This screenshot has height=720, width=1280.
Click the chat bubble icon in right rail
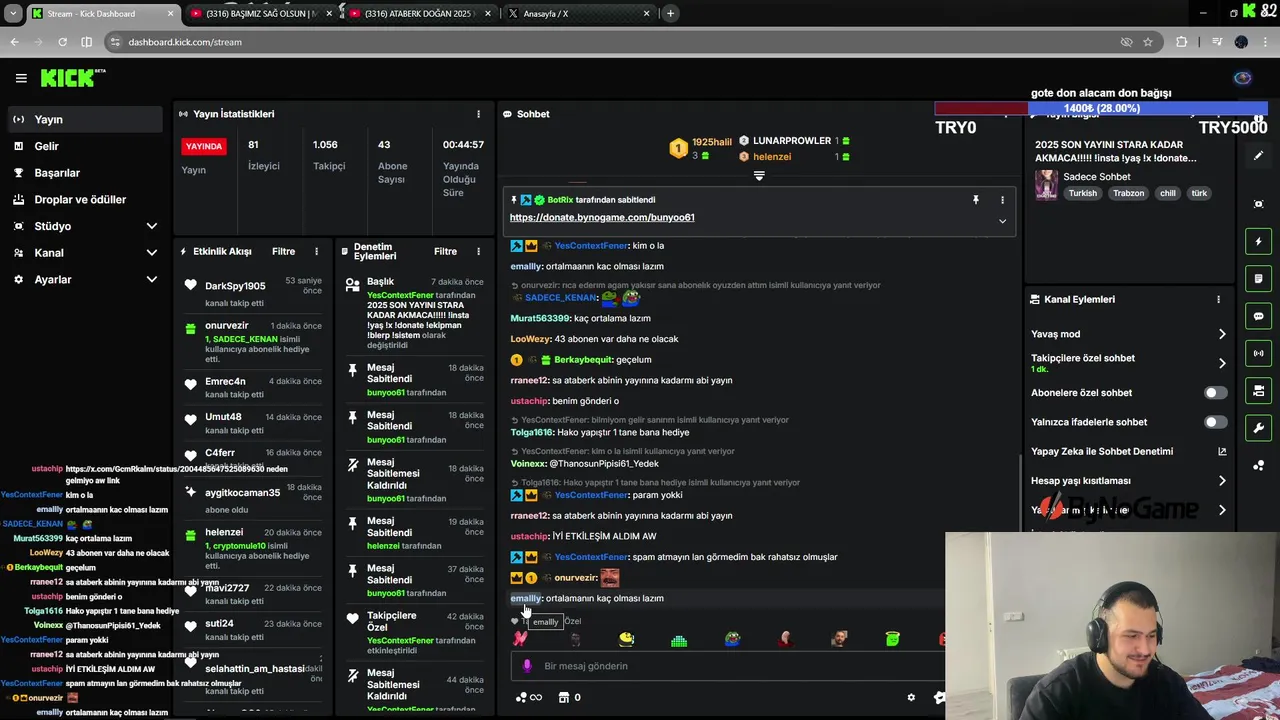click(1258, 316)
